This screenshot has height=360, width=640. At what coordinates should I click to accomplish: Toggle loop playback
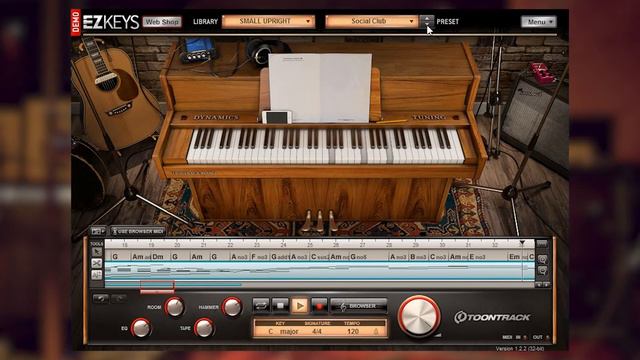point(261,306)
